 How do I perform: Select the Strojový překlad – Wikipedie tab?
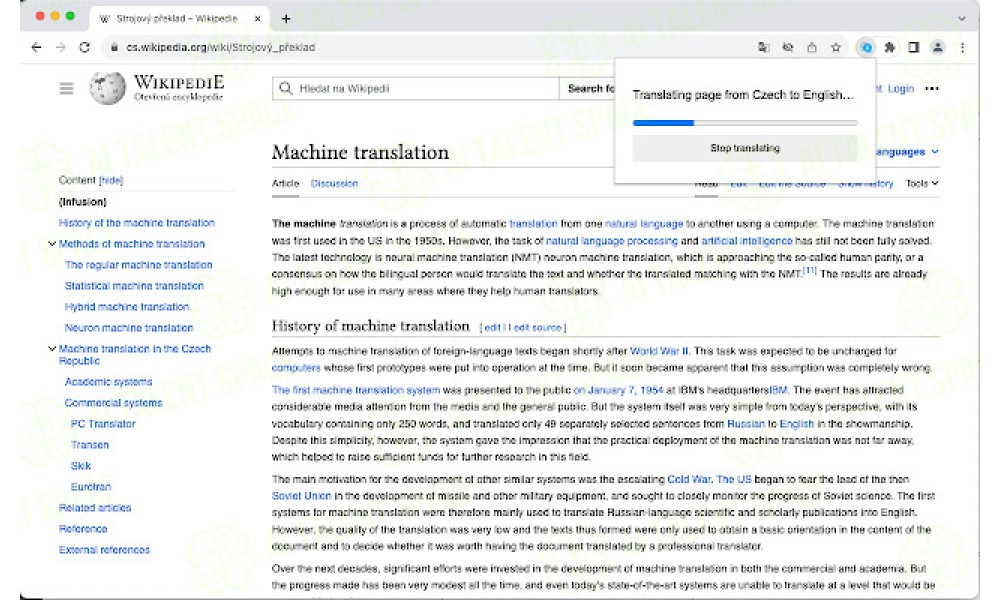coord(180,18)
